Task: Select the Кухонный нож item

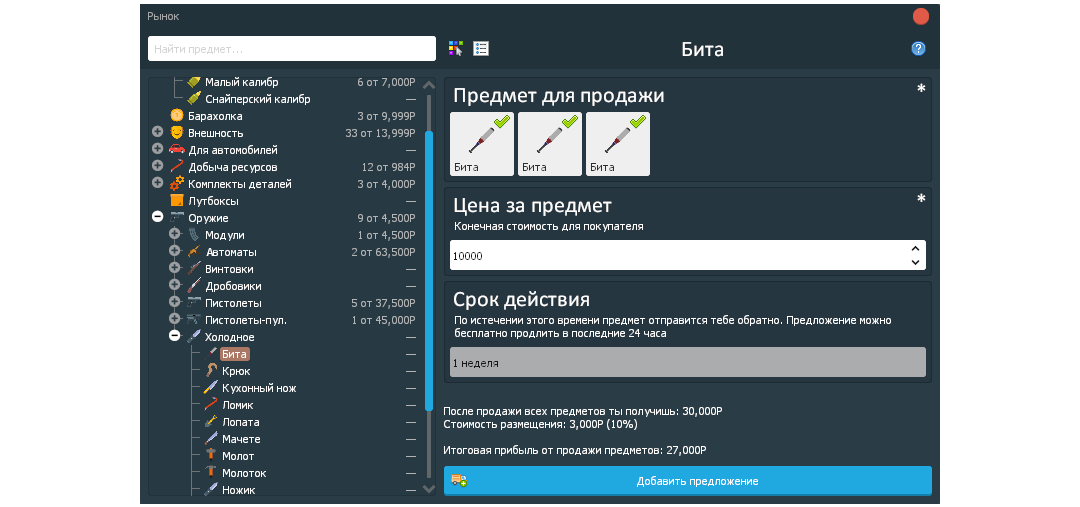Action: [x=258, y=388]
